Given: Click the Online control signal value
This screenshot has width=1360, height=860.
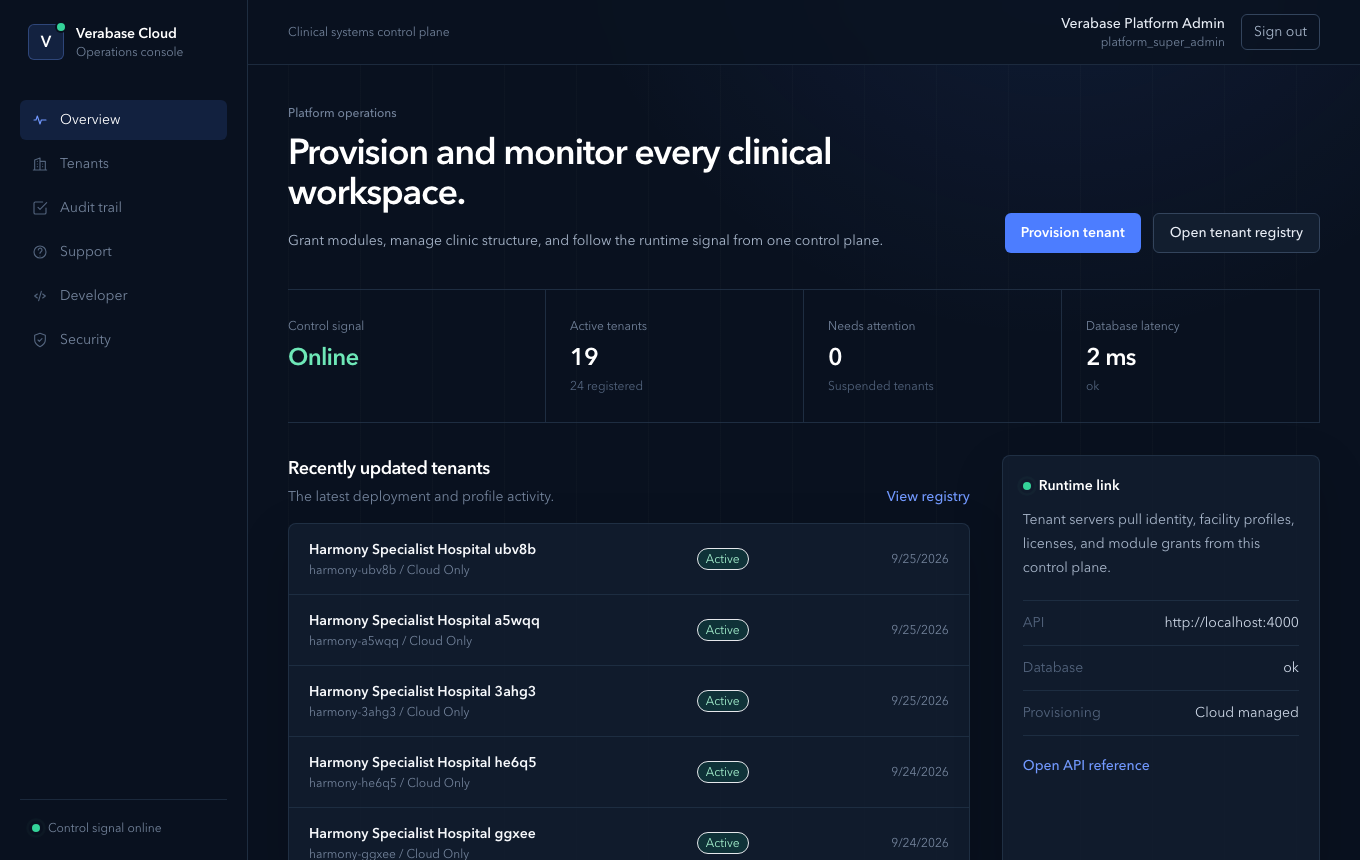Looking at the screenshot, I should point(323,357).
